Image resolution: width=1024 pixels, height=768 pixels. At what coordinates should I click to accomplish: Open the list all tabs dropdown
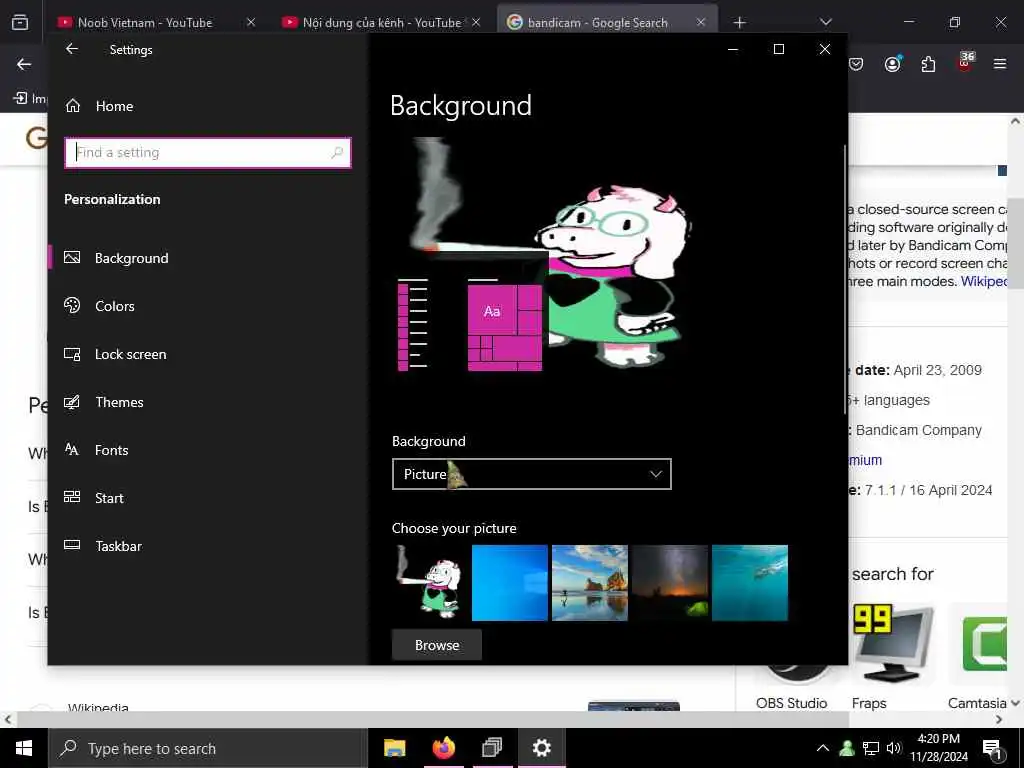(825, 22)
